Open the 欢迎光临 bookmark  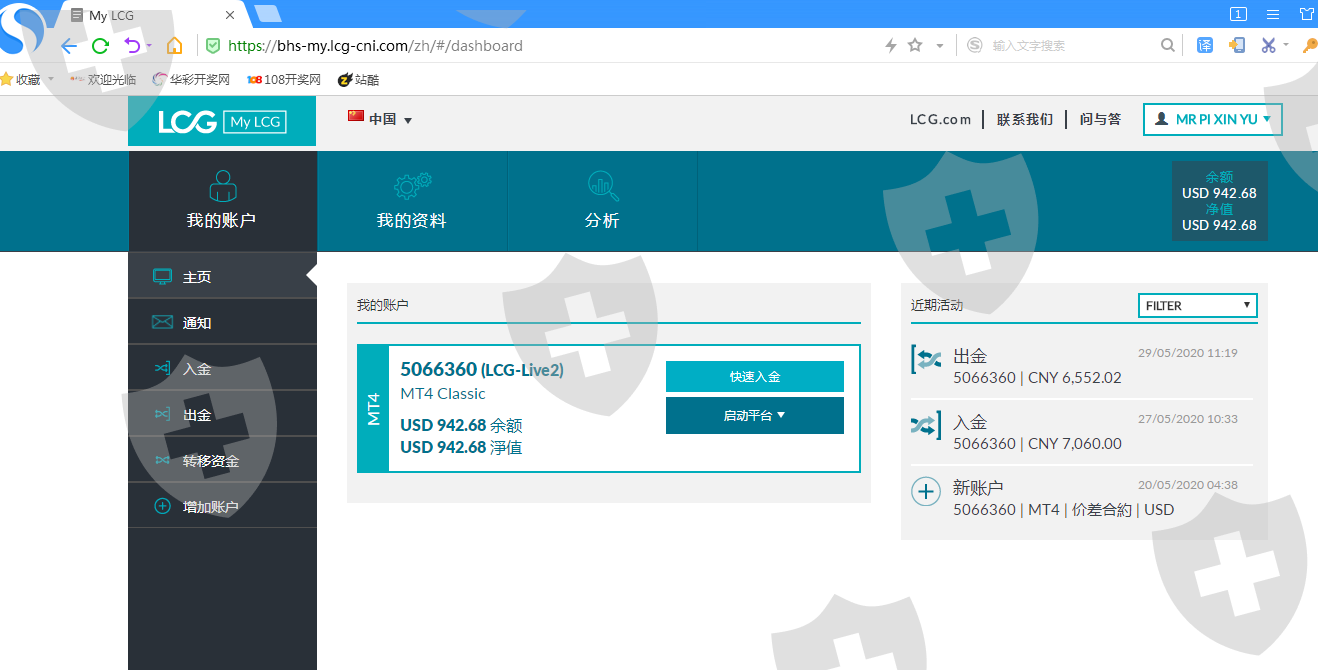[103, 79]
